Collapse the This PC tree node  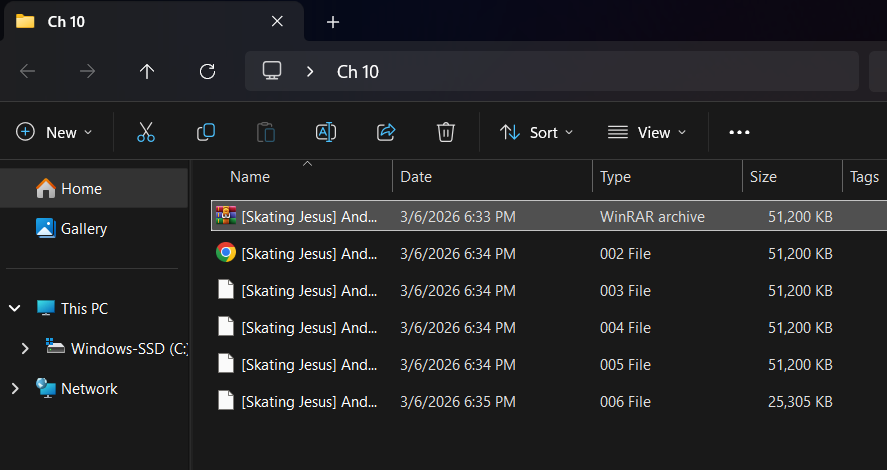click(x=15, y=308)
